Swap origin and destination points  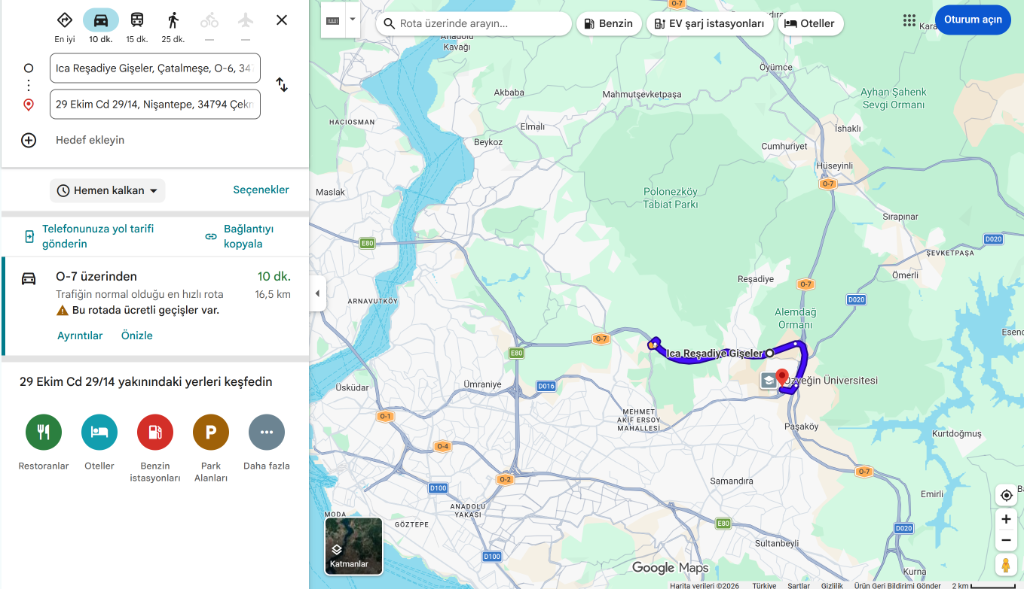pyautogui.click(x=281, y=85)
